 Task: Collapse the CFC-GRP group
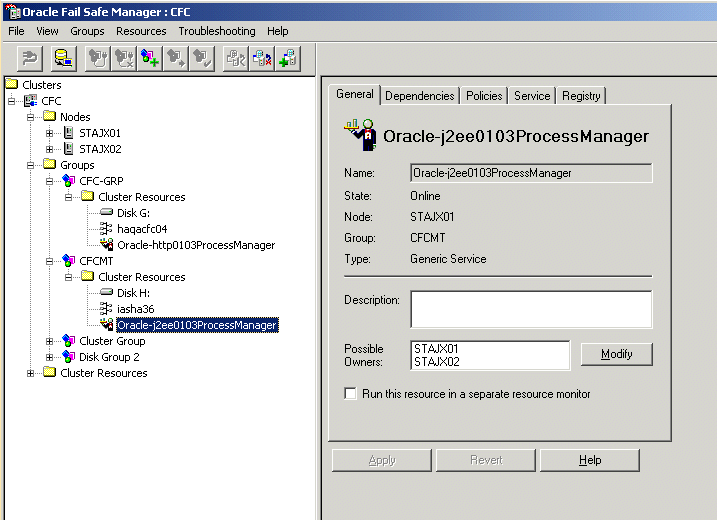49,181
